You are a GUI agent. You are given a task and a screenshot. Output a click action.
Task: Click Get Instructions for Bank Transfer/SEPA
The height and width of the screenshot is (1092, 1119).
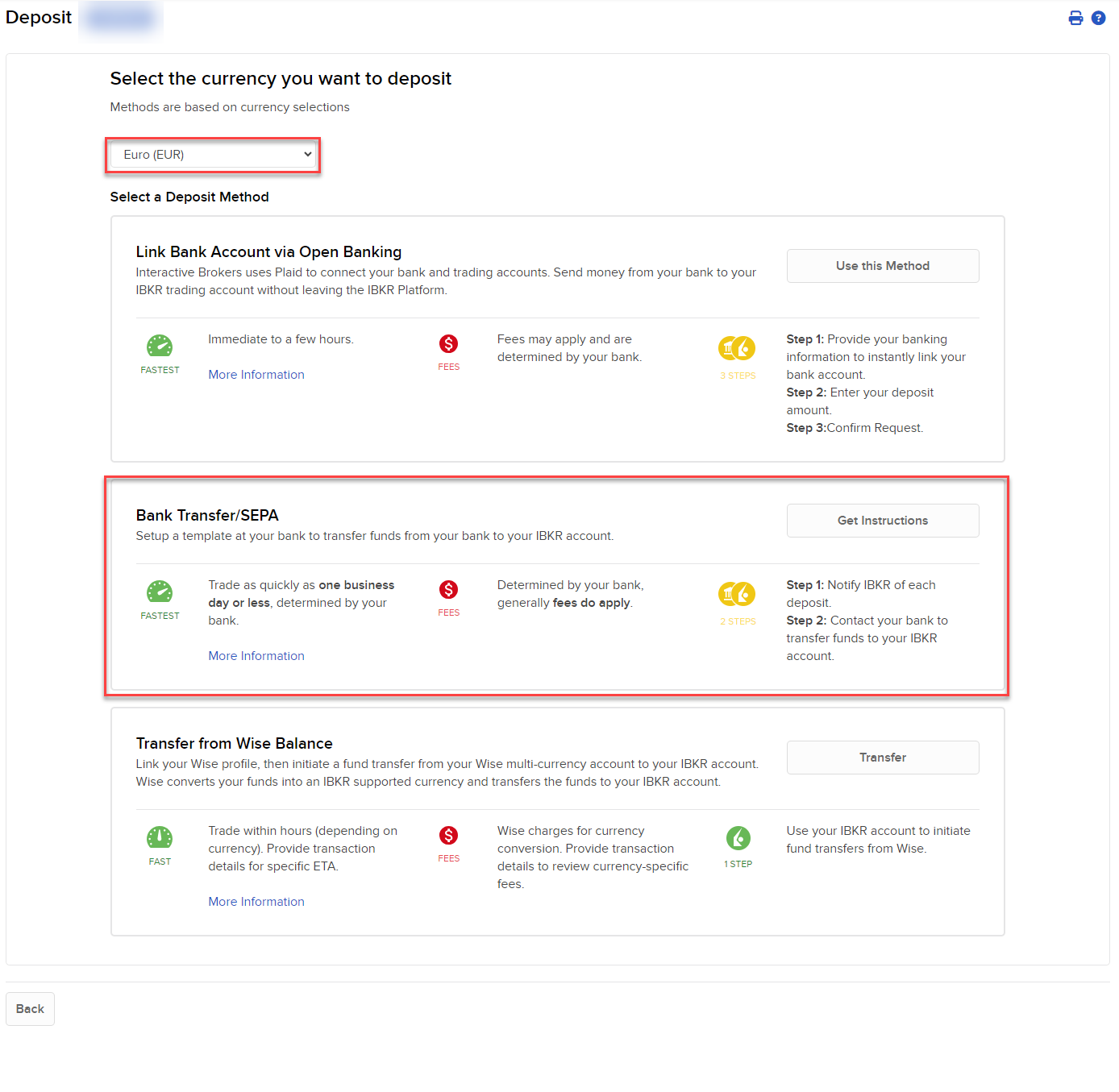[882, 520]
